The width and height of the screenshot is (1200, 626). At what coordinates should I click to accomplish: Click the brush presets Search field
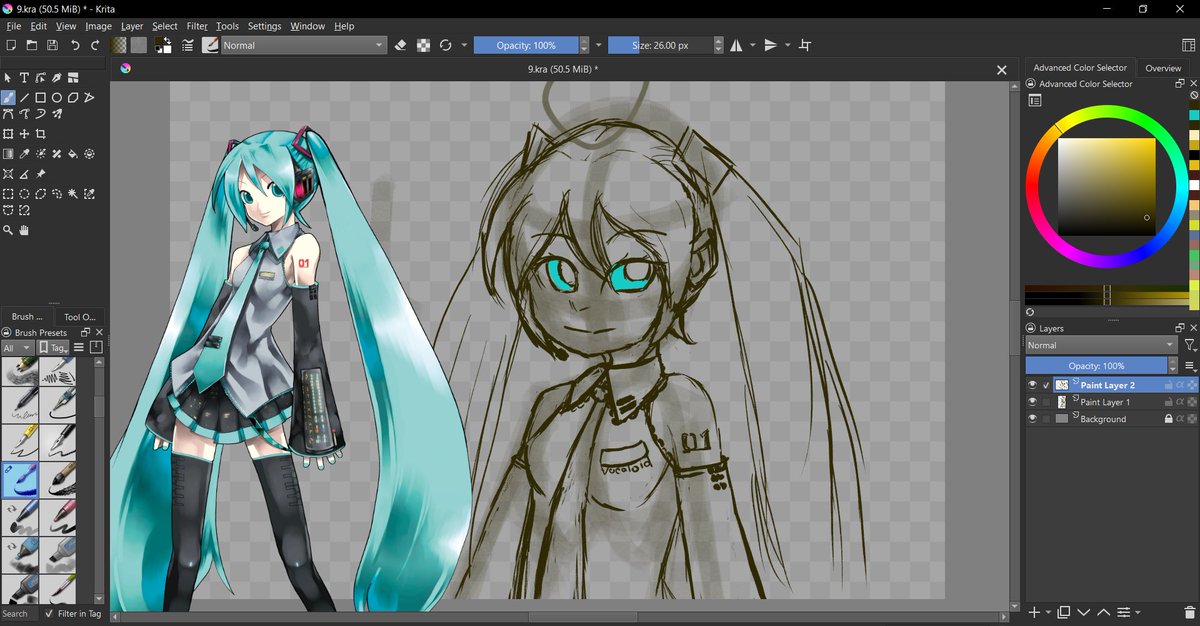coord(19,614)
